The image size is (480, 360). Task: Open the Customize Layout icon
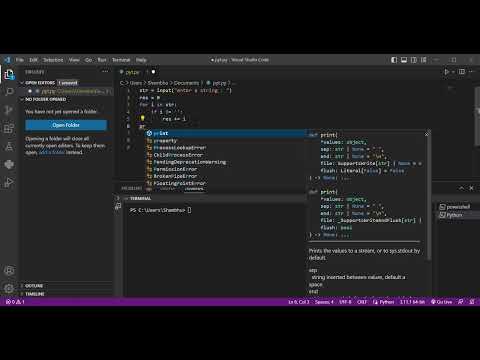pos(423,60)
